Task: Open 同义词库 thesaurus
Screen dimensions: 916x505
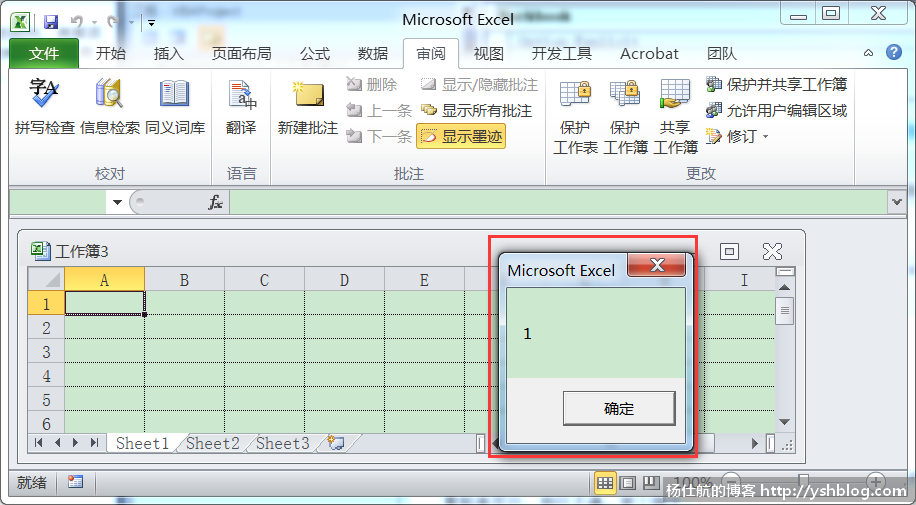Action: coord(175,107)
